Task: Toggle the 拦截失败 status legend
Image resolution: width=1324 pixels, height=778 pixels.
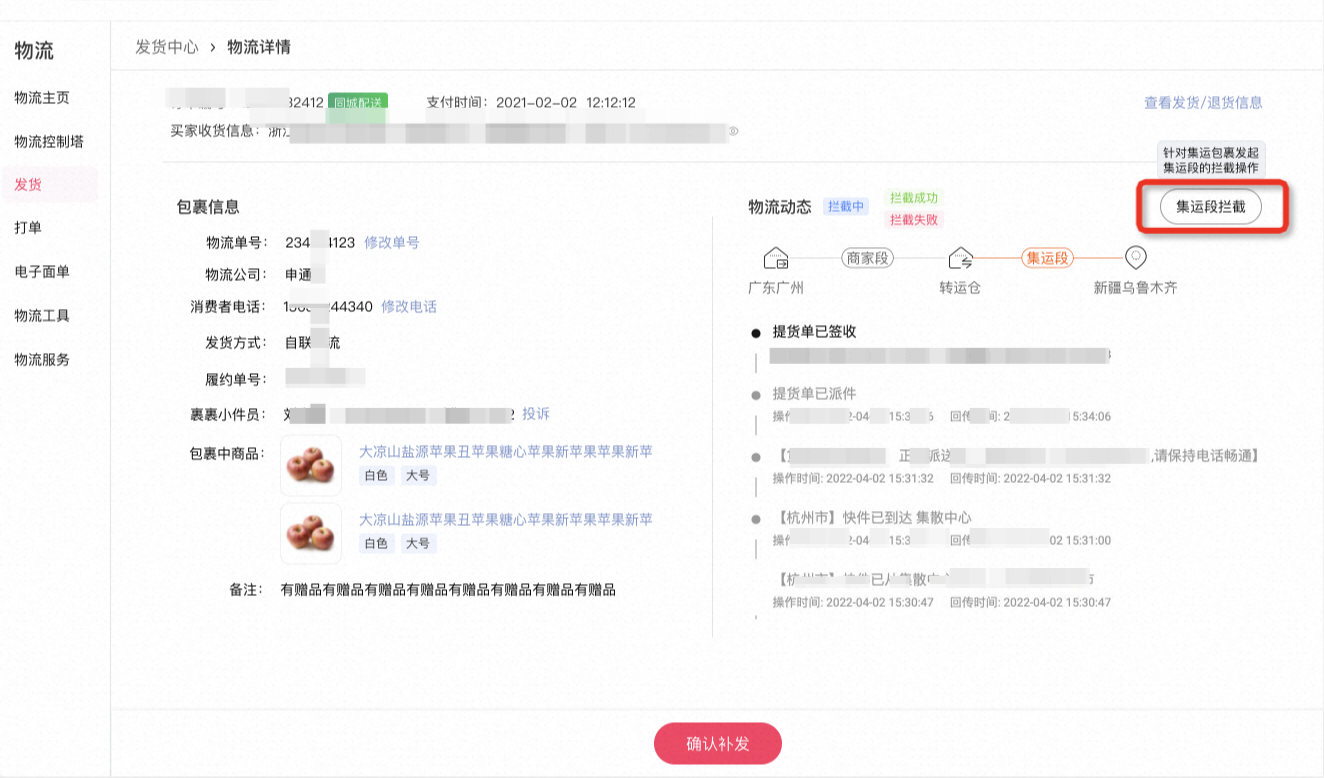Action: click(x=912, y=218)
